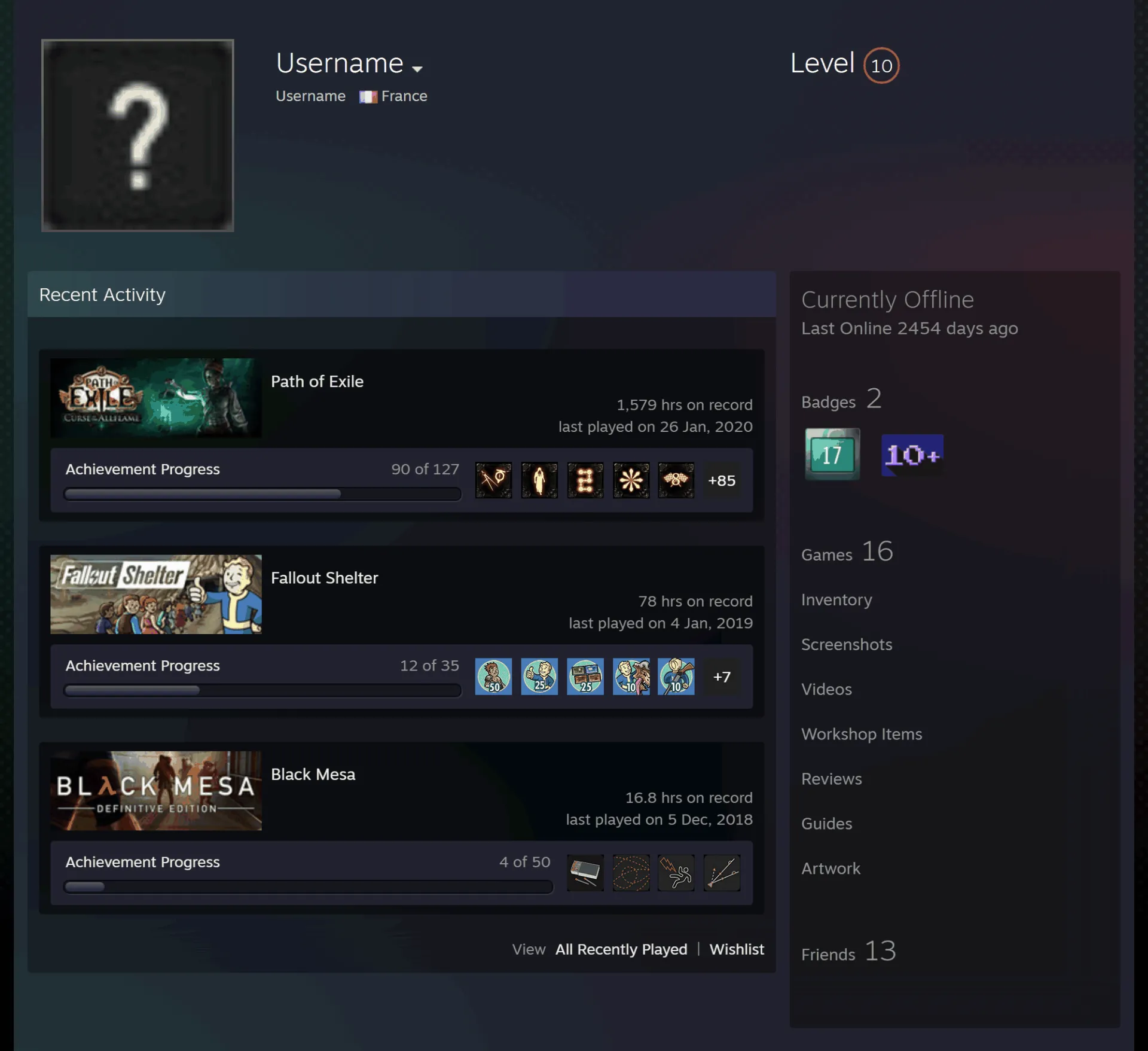Click the profile avatar question mark image
Image resolution: width=1148 pixels, height=1051 pixels.
click(x=138, y=135)
